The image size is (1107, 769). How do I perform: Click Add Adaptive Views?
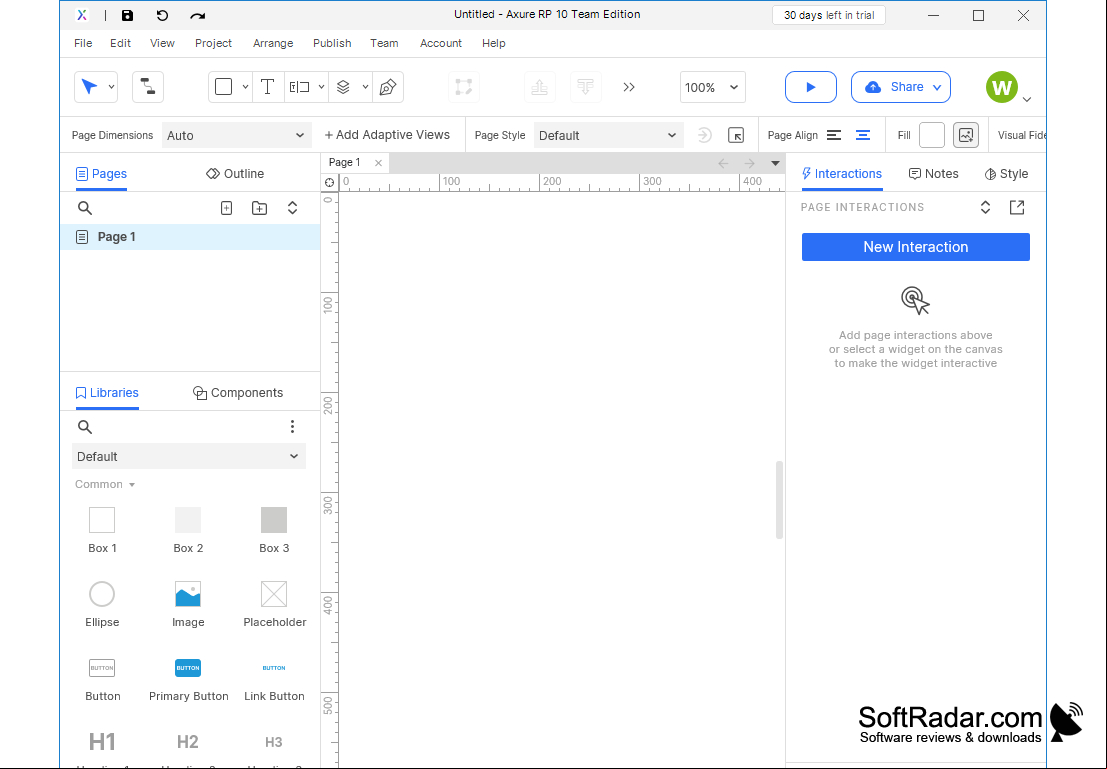click(x=387, y=135)
